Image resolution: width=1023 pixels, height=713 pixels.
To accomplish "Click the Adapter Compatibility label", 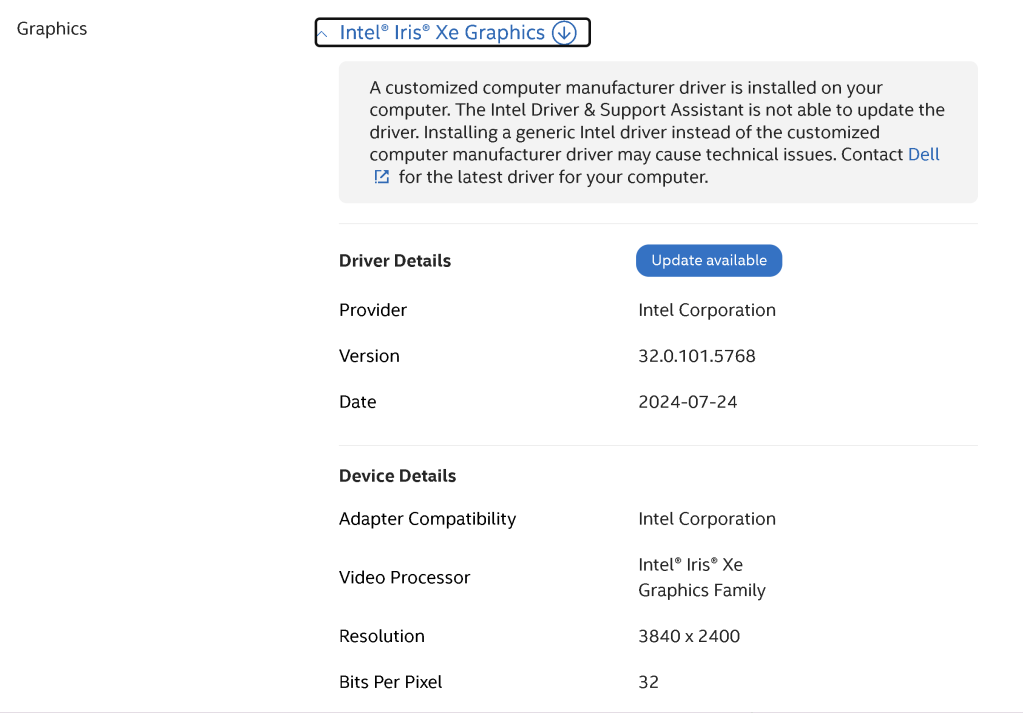I will pyautogui.click(x=427, y=519).
